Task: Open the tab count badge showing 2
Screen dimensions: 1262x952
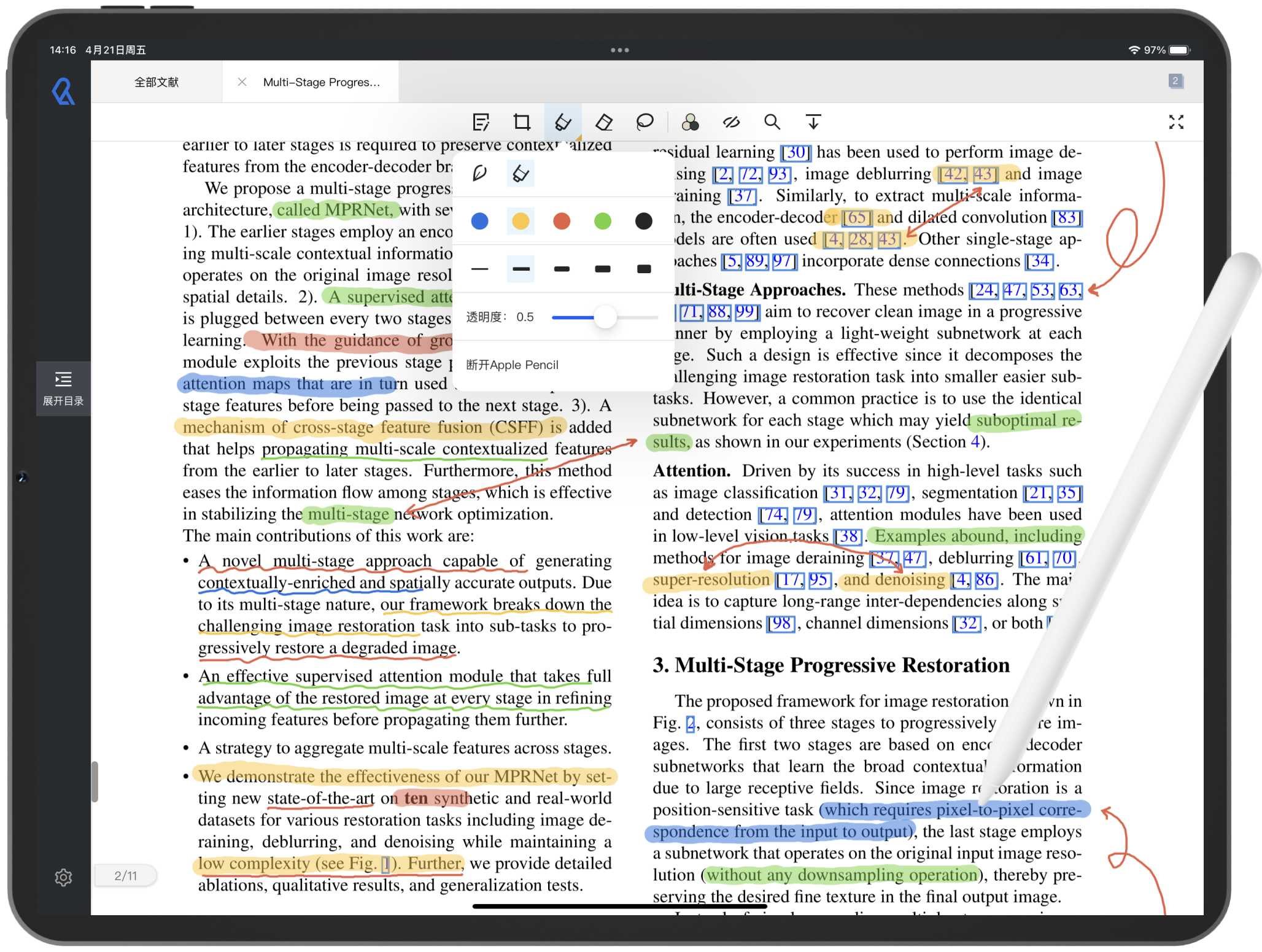Action: [1175, 81]
